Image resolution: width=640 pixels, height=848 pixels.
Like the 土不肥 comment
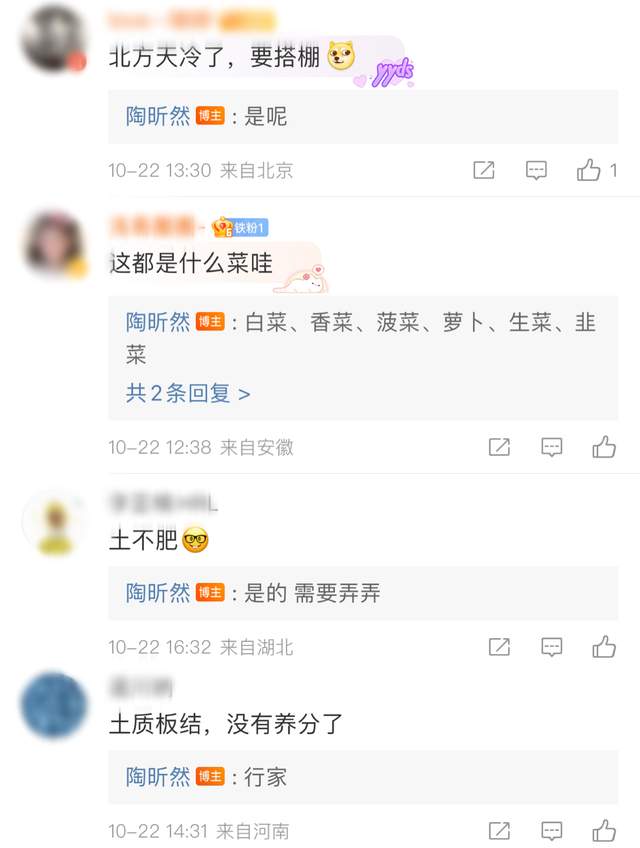point(604,646)
